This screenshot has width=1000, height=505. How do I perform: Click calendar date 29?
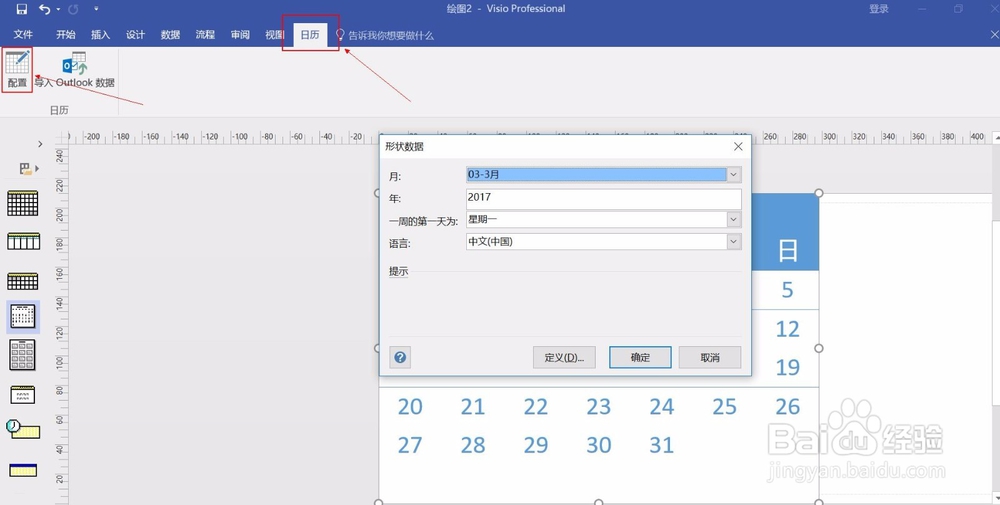tap(536, 445)
